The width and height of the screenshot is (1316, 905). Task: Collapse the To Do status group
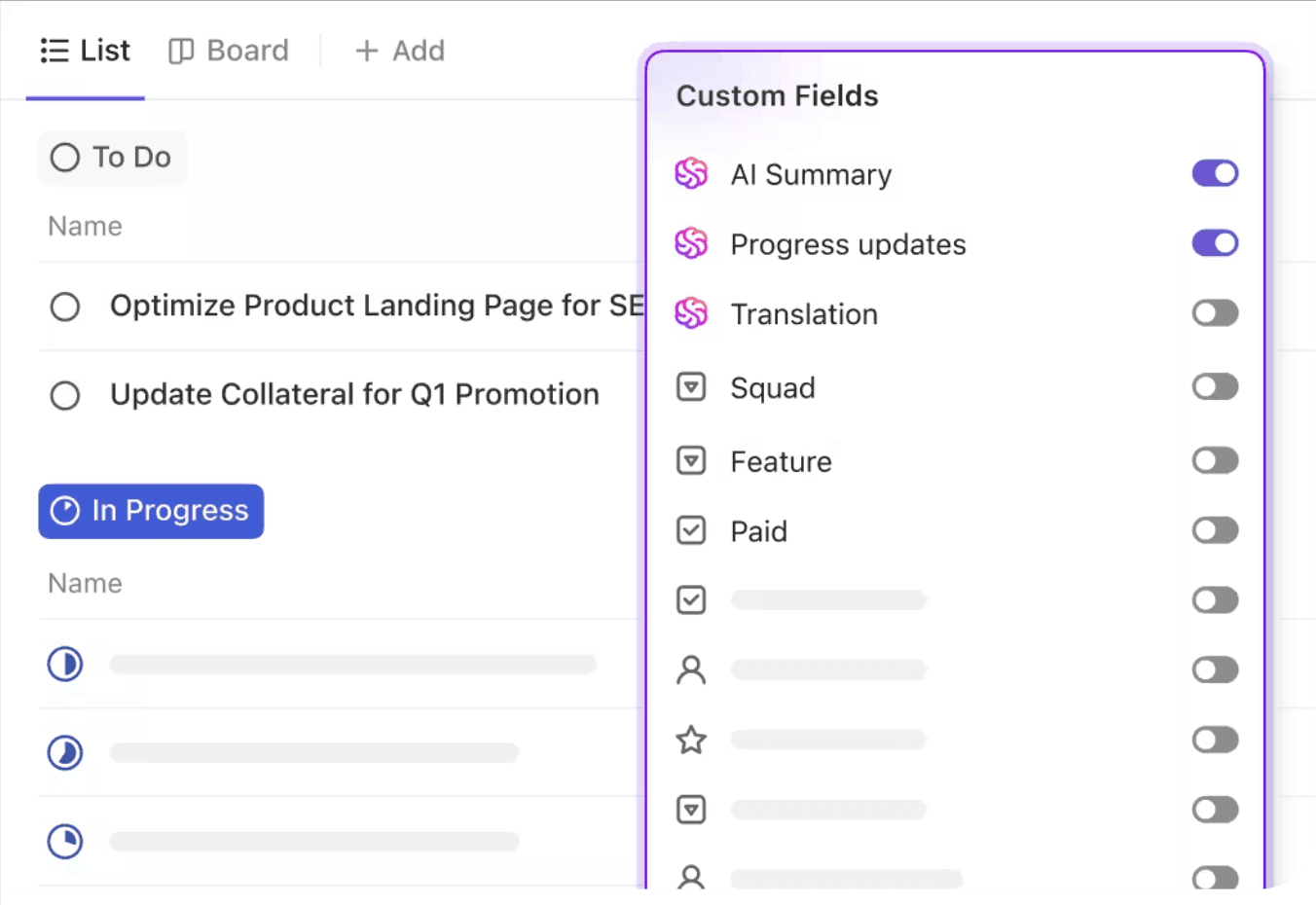[x=113, y=158]
